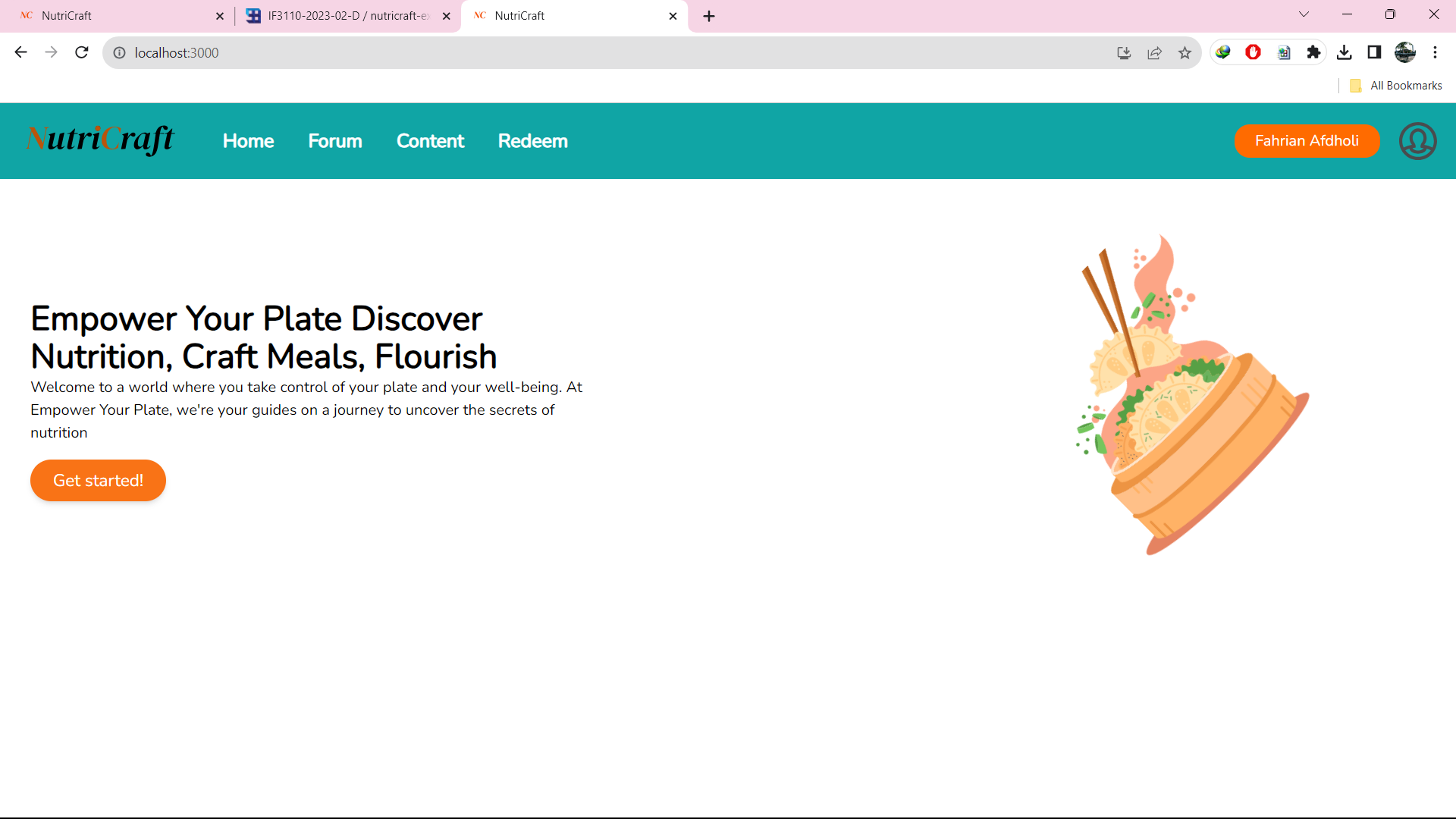
Task: Click the localhost:3000 address bar
Action: click(607, 53)
